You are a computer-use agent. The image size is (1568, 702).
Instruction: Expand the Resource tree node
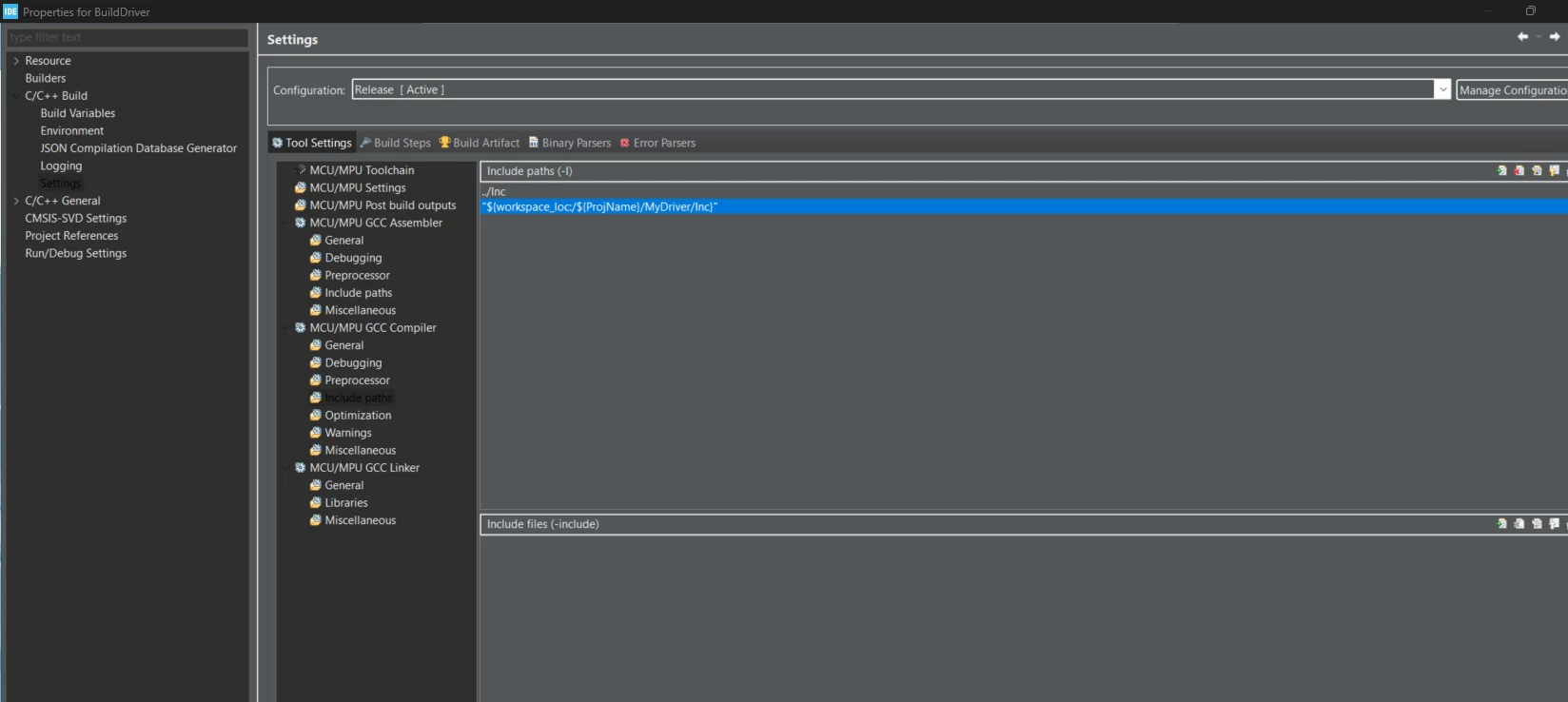click(x=16, y=61)
